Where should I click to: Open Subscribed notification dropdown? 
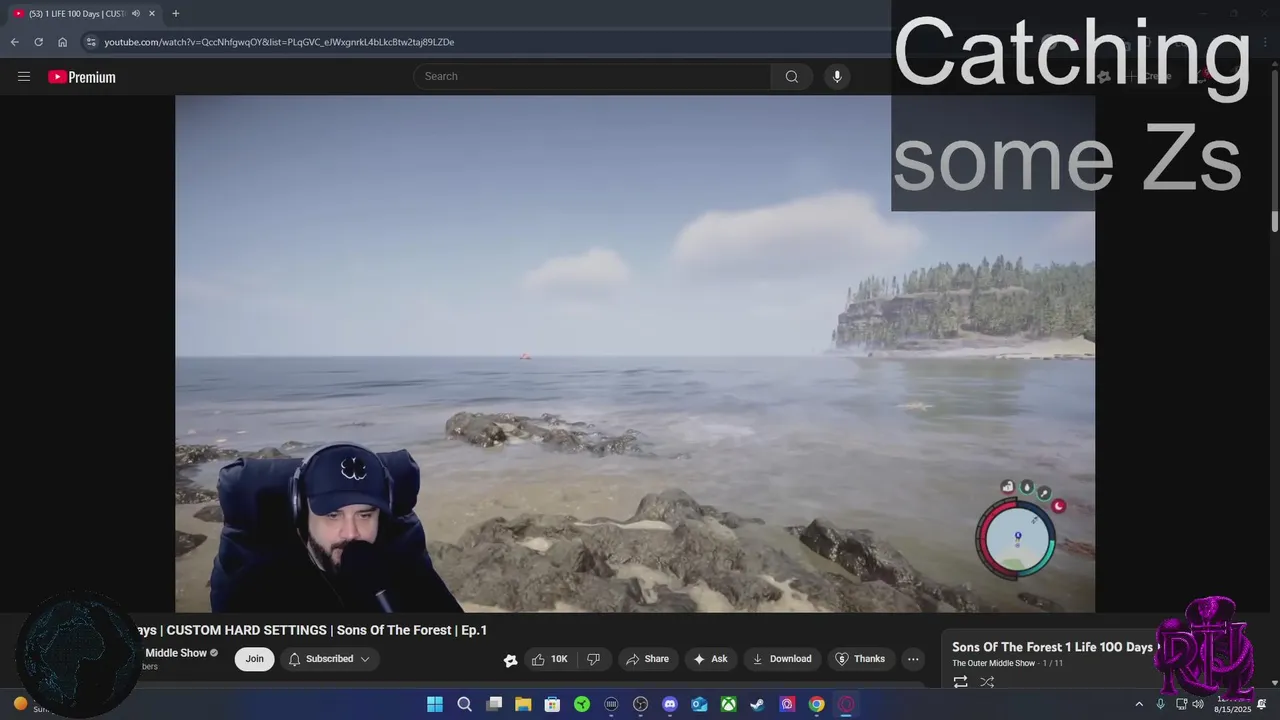(x=329, y=659)
